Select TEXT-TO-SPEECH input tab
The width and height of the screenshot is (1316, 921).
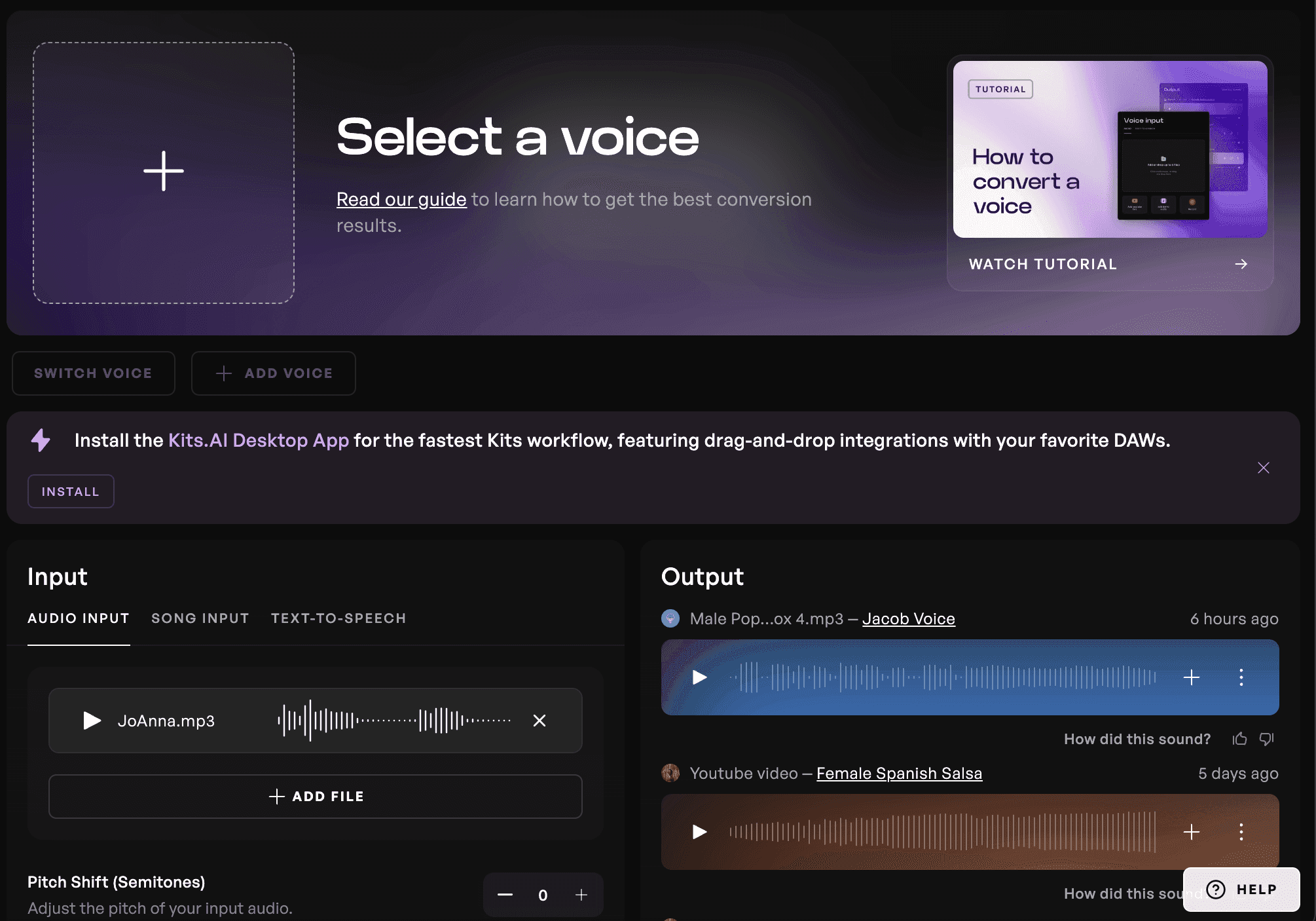(339, 617)
